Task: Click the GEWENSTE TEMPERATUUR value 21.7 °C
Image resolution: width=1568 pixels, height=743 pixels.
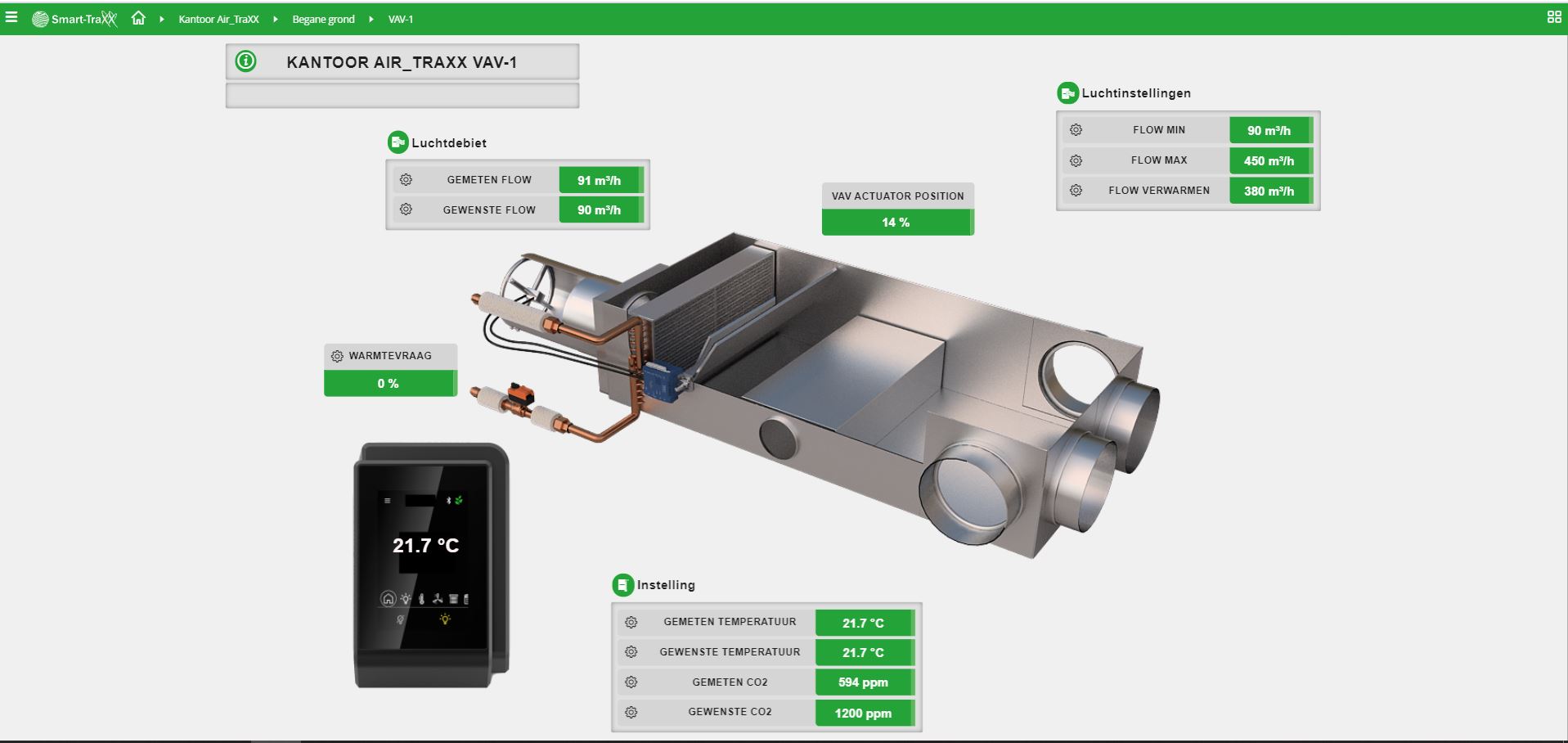Action: point(863,652)
